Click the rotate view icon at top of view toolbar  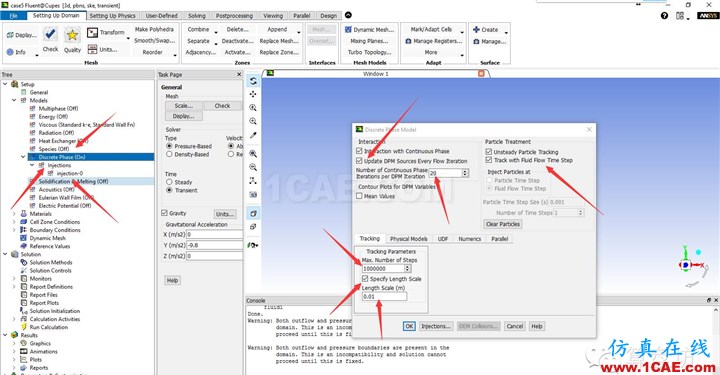point(253,81)
